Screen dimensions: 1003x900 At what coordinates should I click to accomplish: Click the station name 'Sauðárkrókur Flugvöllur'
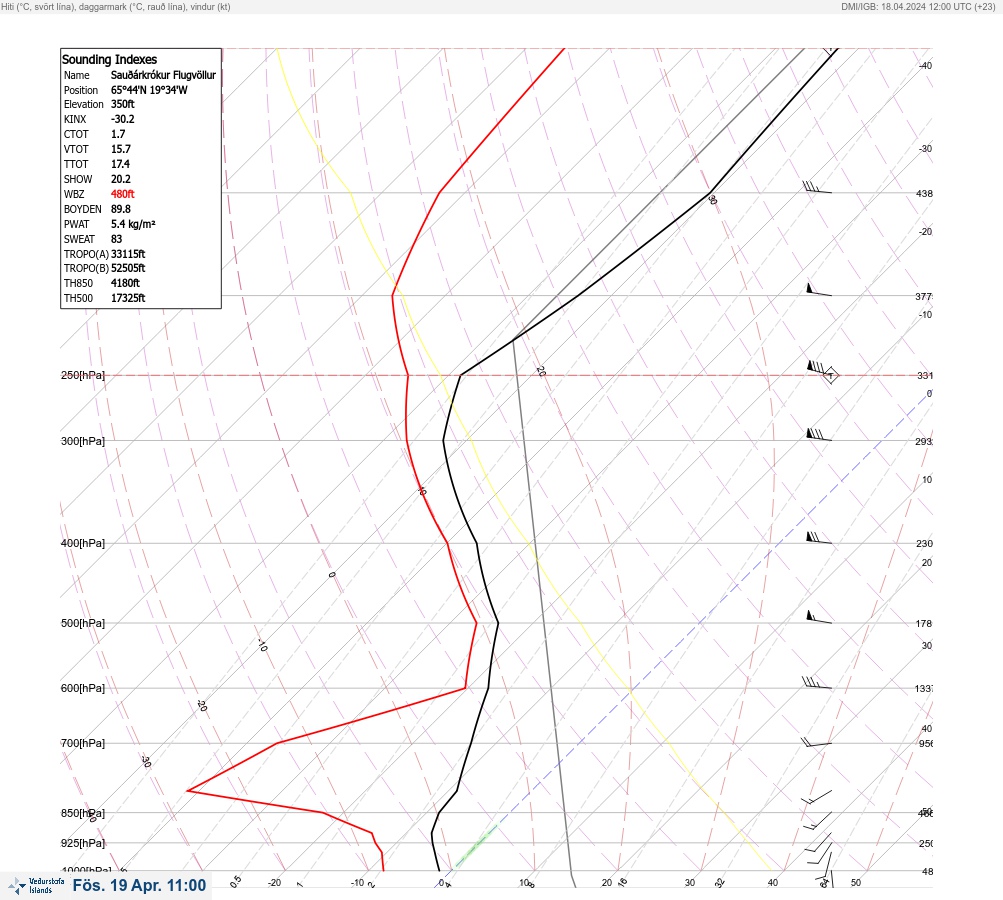pos(163,75)
